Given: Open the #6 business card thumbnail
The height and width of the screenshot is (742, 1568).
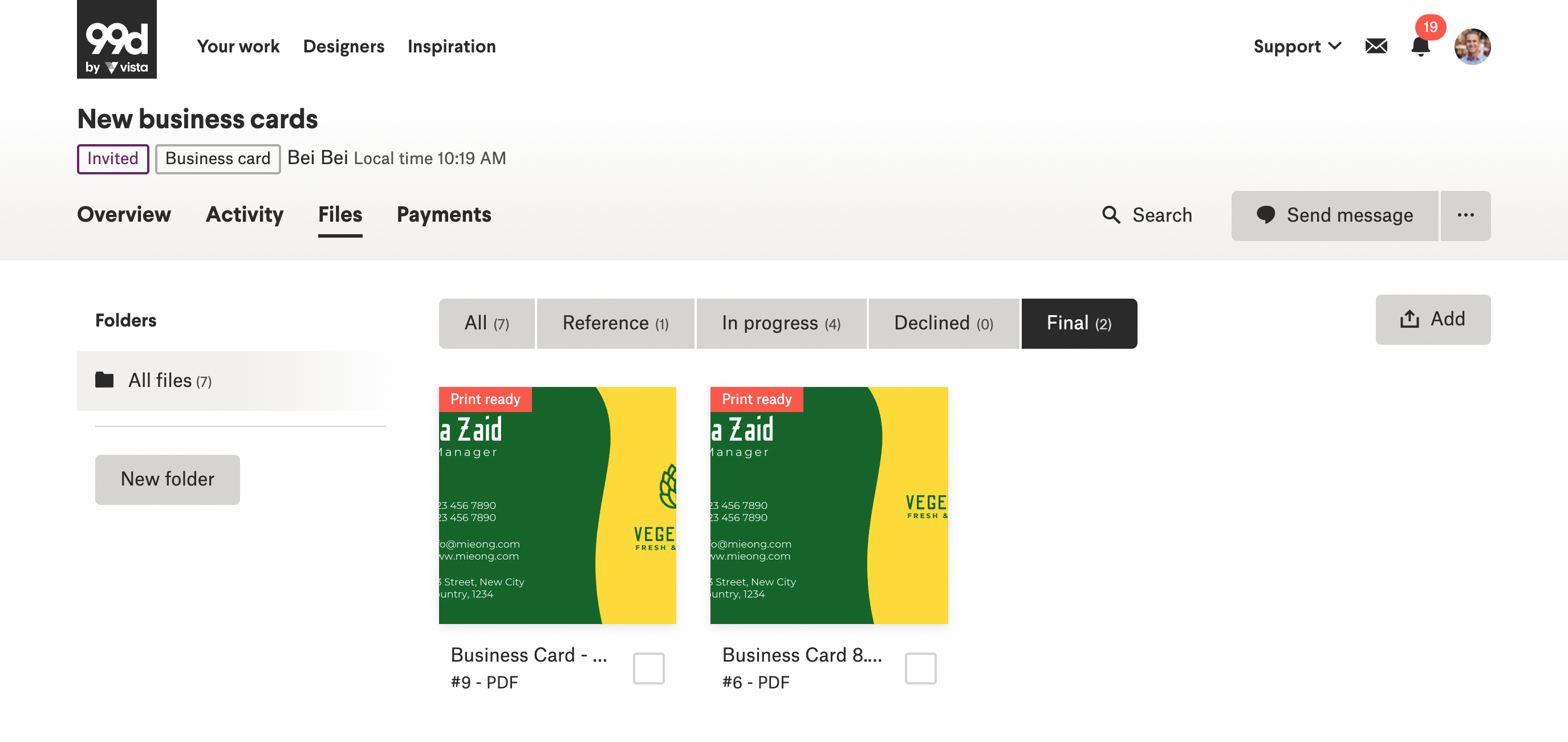Looking at the screenshot, I should pos(828,505).
